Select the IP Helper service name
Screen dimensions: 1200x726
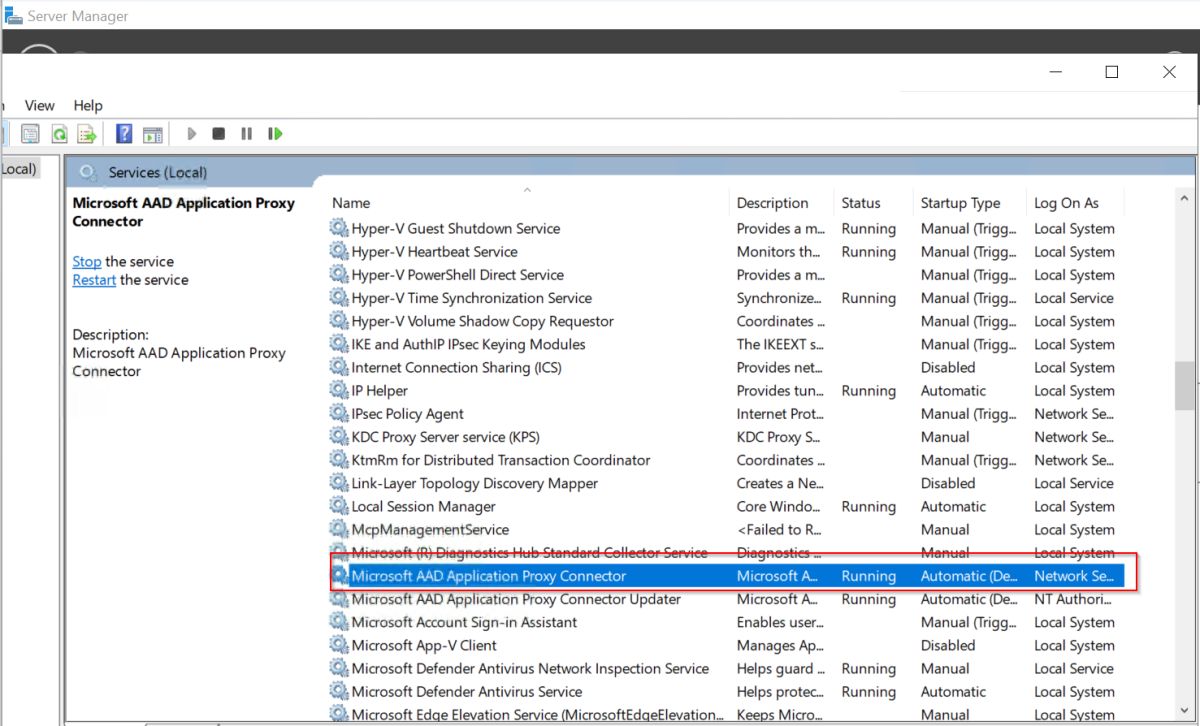coord(379,390)
